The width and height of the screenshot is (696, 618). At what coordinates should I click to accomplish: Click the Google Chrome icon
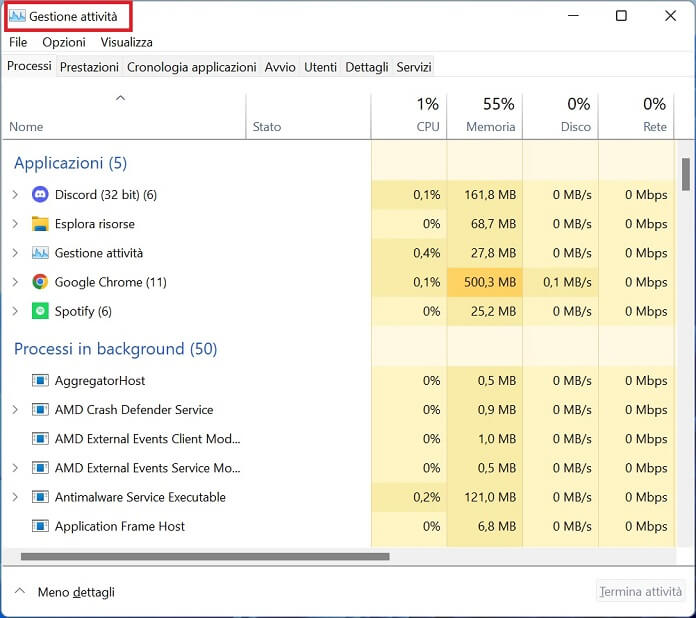[x=40, y=282]
